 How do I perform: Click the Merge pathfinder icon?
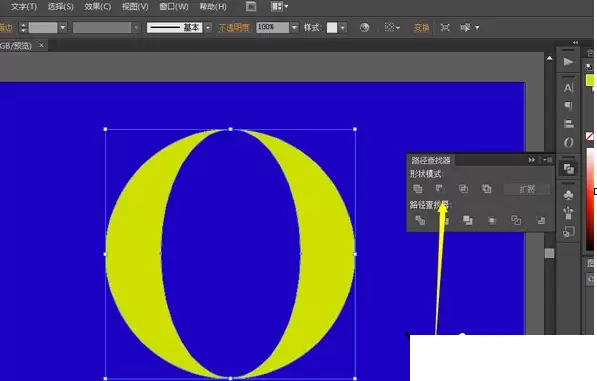pyautogui.click(x=468, y=220)
